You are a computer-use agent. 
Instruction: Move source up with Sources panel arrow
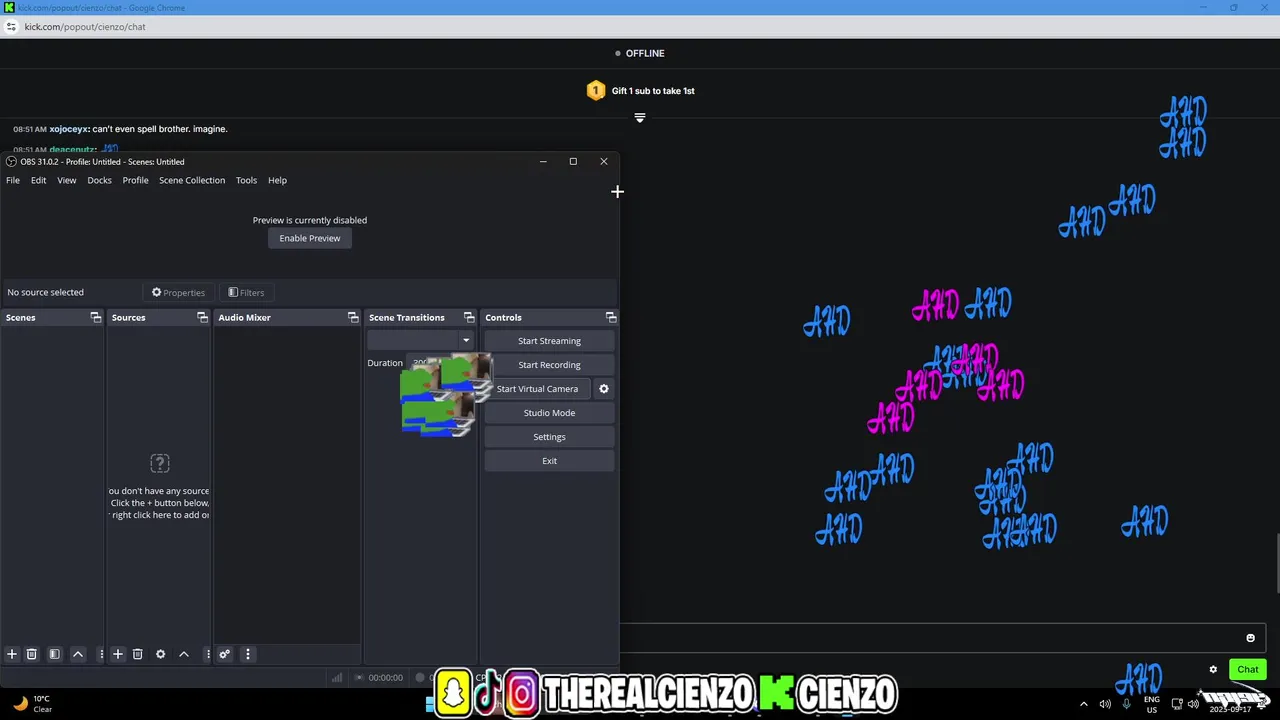[184, 654]
